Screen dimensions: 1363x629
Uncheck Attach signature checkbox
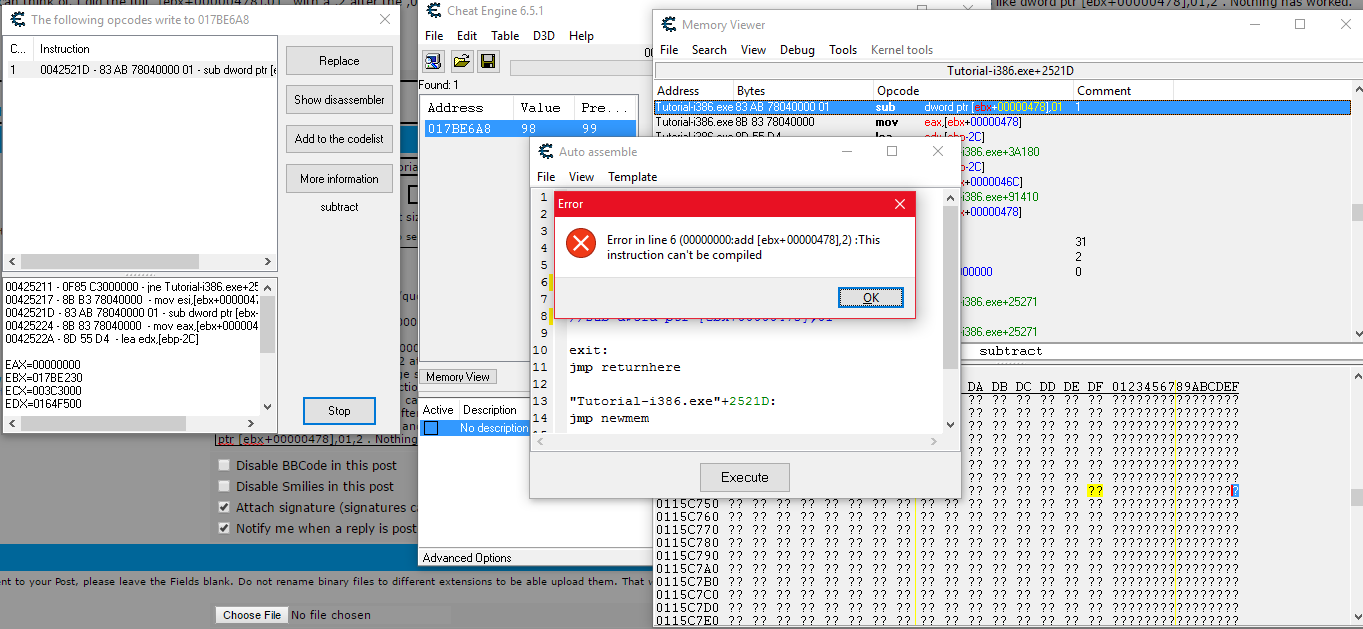[x=224, y=507]
